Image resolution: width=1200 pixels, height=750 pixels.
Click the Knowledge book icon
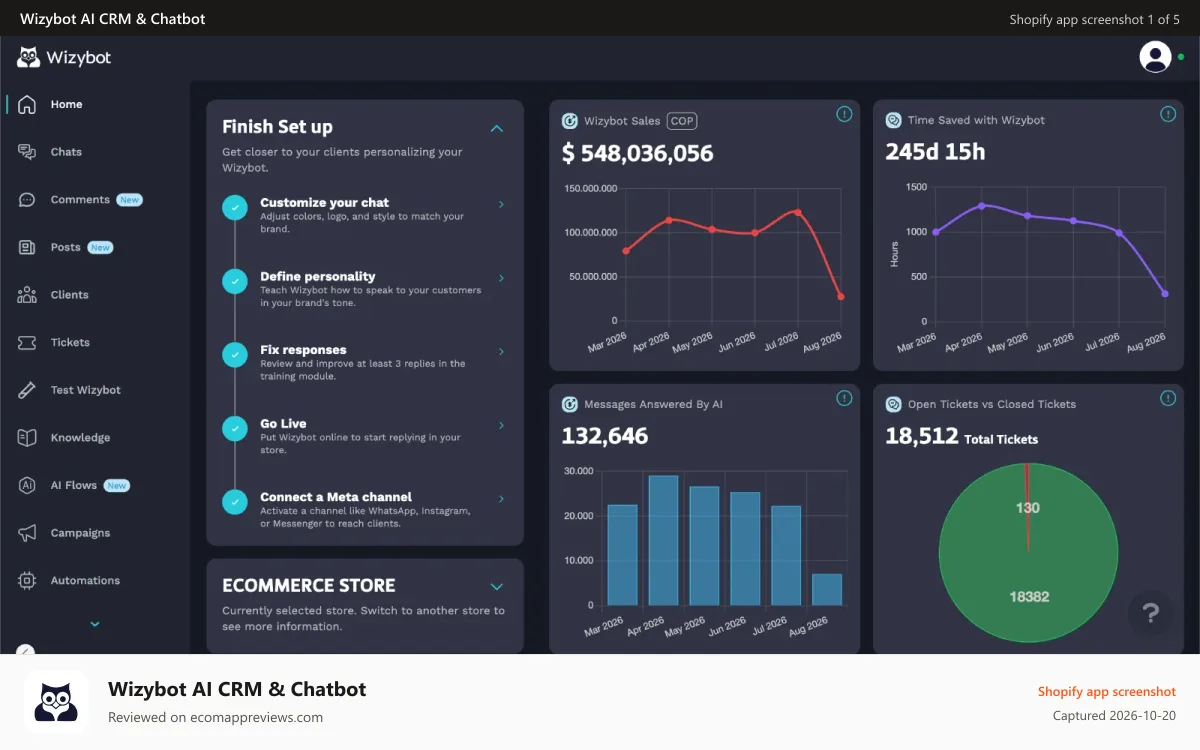point(27,437)
